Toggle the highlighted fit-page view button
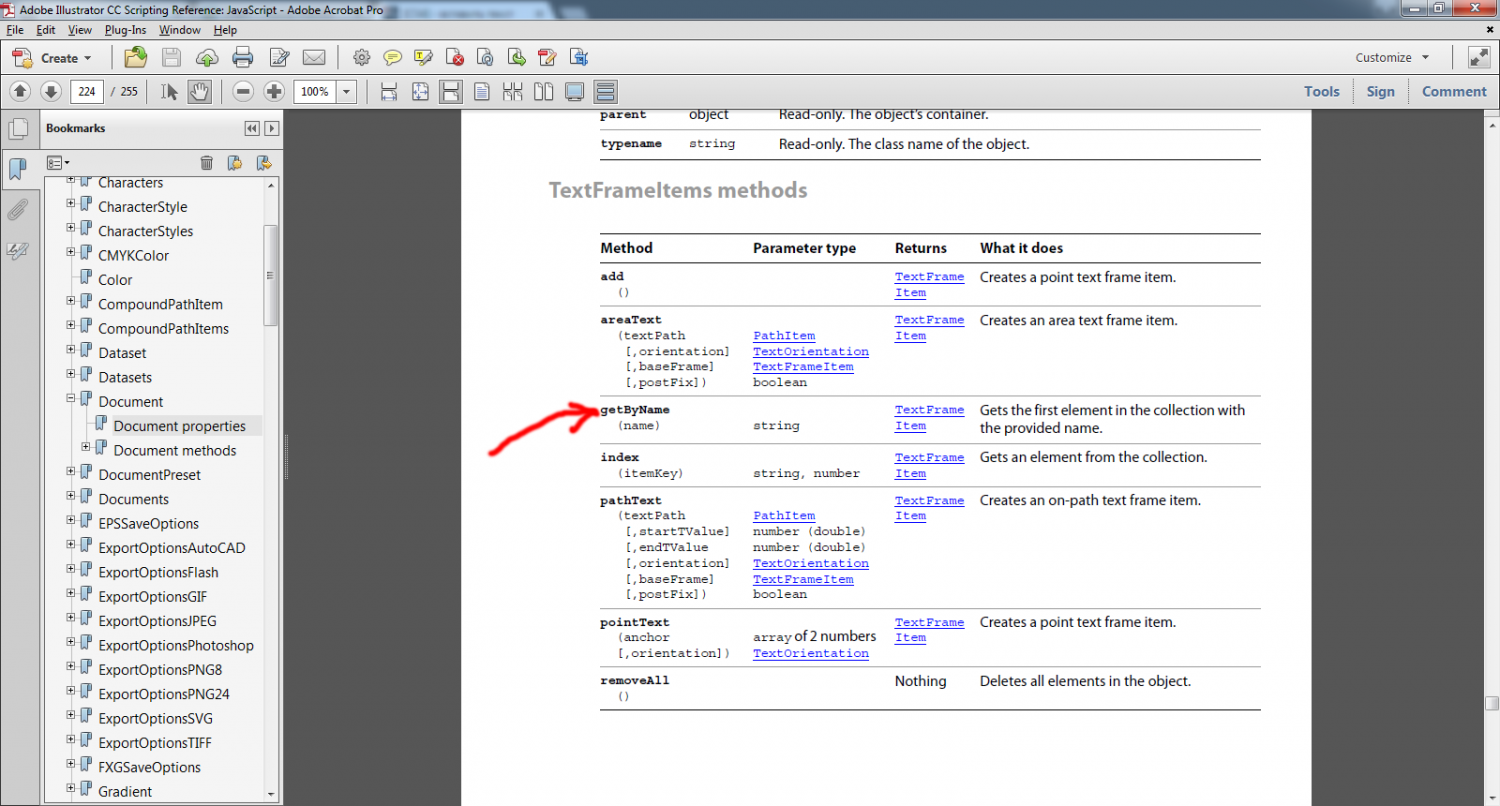Image resolution: width=1500 pixels, height=806 pixels. coord(451,91)
